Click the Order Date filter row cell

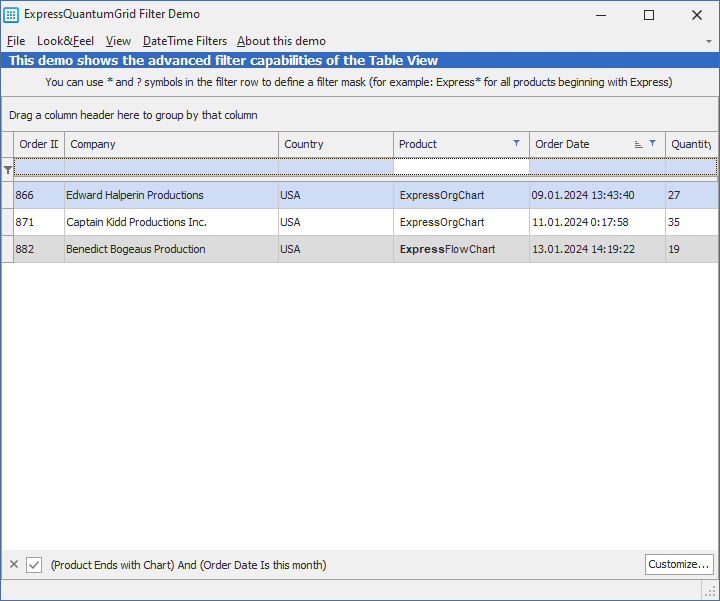coord(597,167)
